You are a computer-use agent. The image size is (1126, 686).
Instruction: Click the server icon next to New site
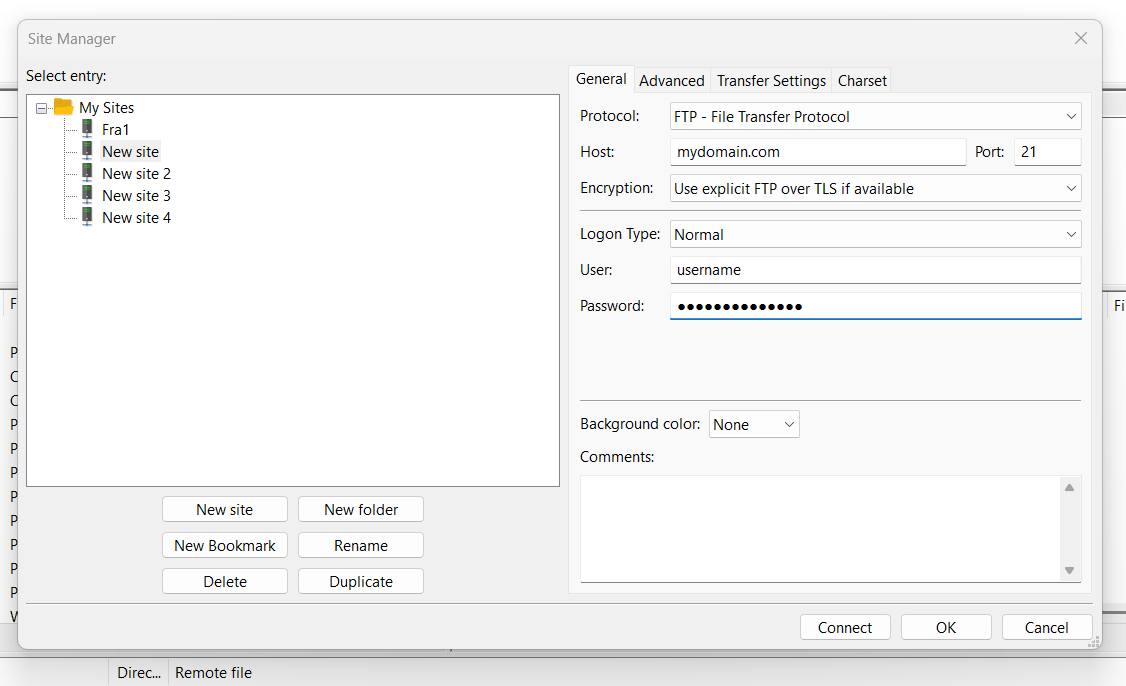[x=87, y=151]
